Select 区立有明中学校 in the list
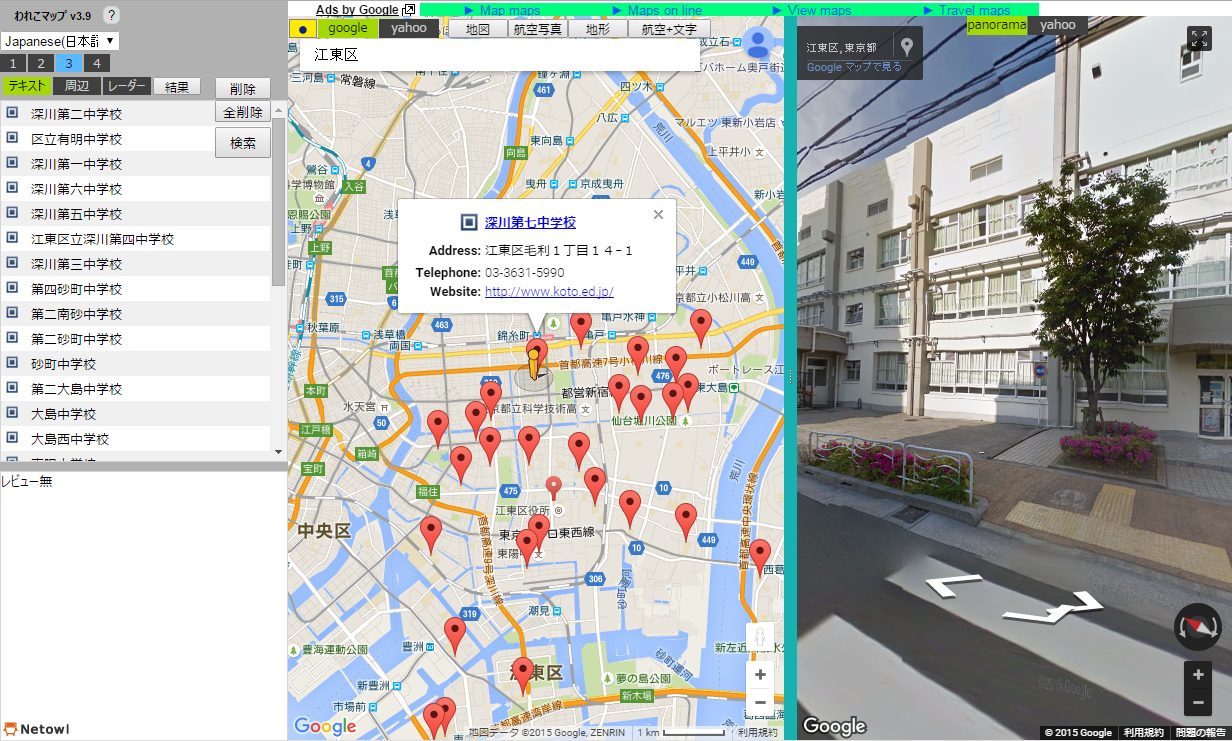Viewport: 1232px width, 741px height. [x=135, y=138]
